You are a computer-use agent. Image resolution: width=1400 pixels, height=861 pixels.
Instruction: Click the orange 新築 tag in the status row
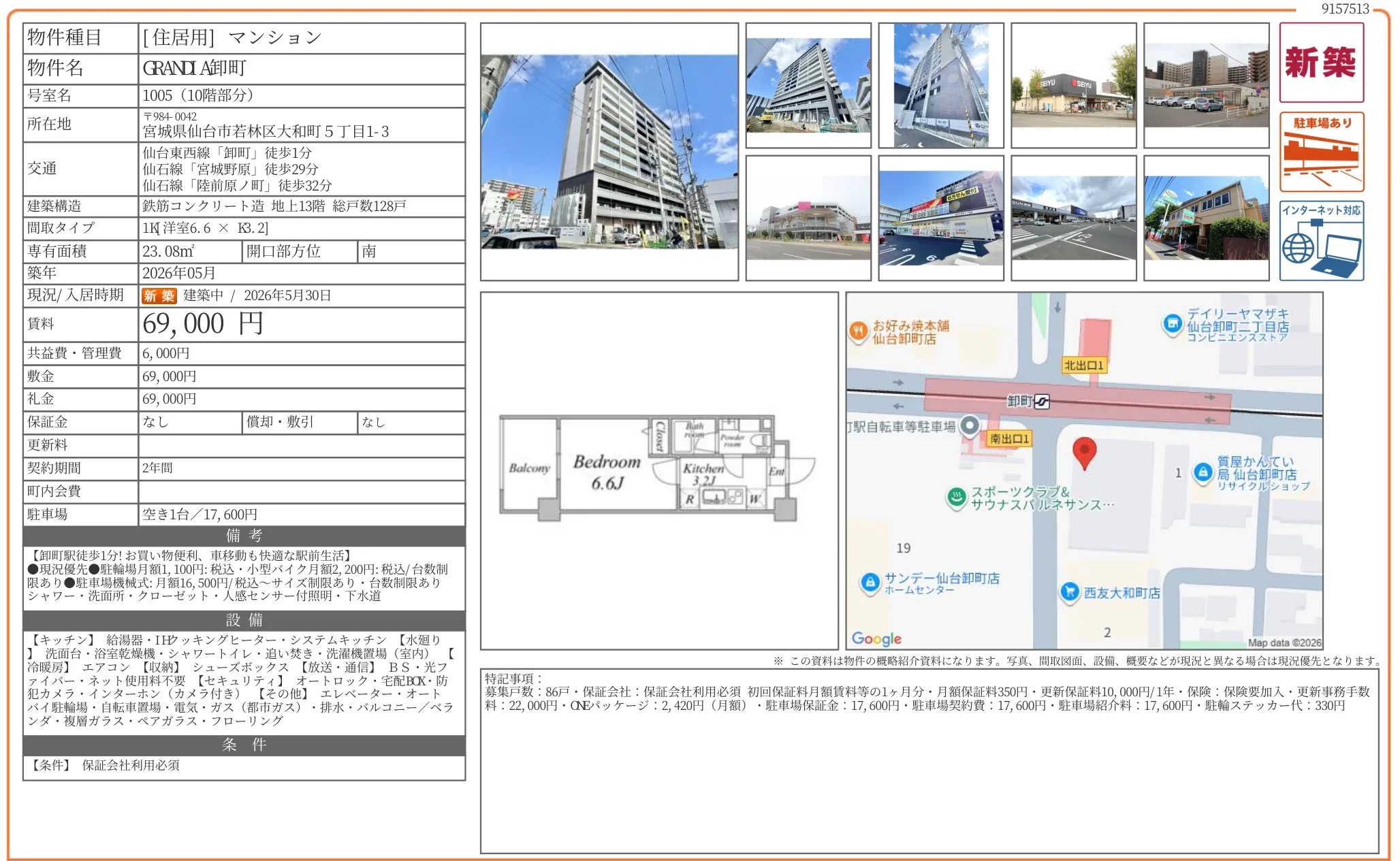(x=159, y=296)
